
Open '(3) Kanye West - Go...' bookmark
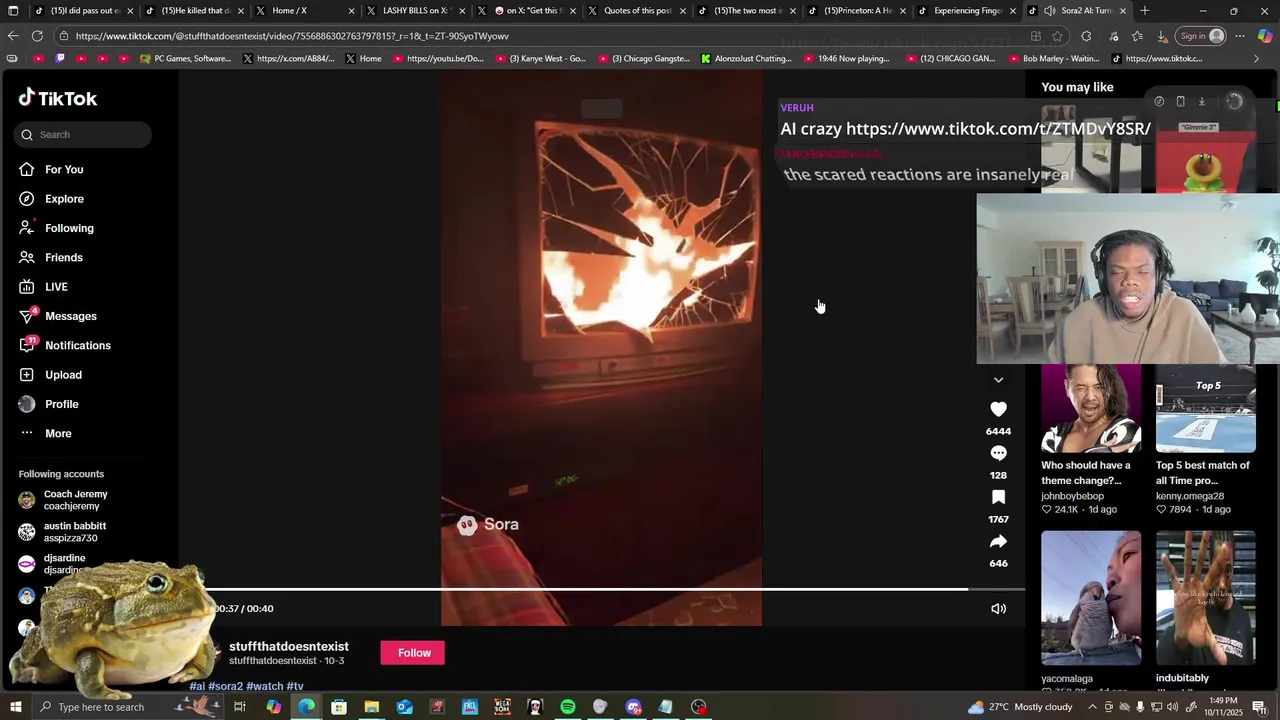[x=541, y=59]
